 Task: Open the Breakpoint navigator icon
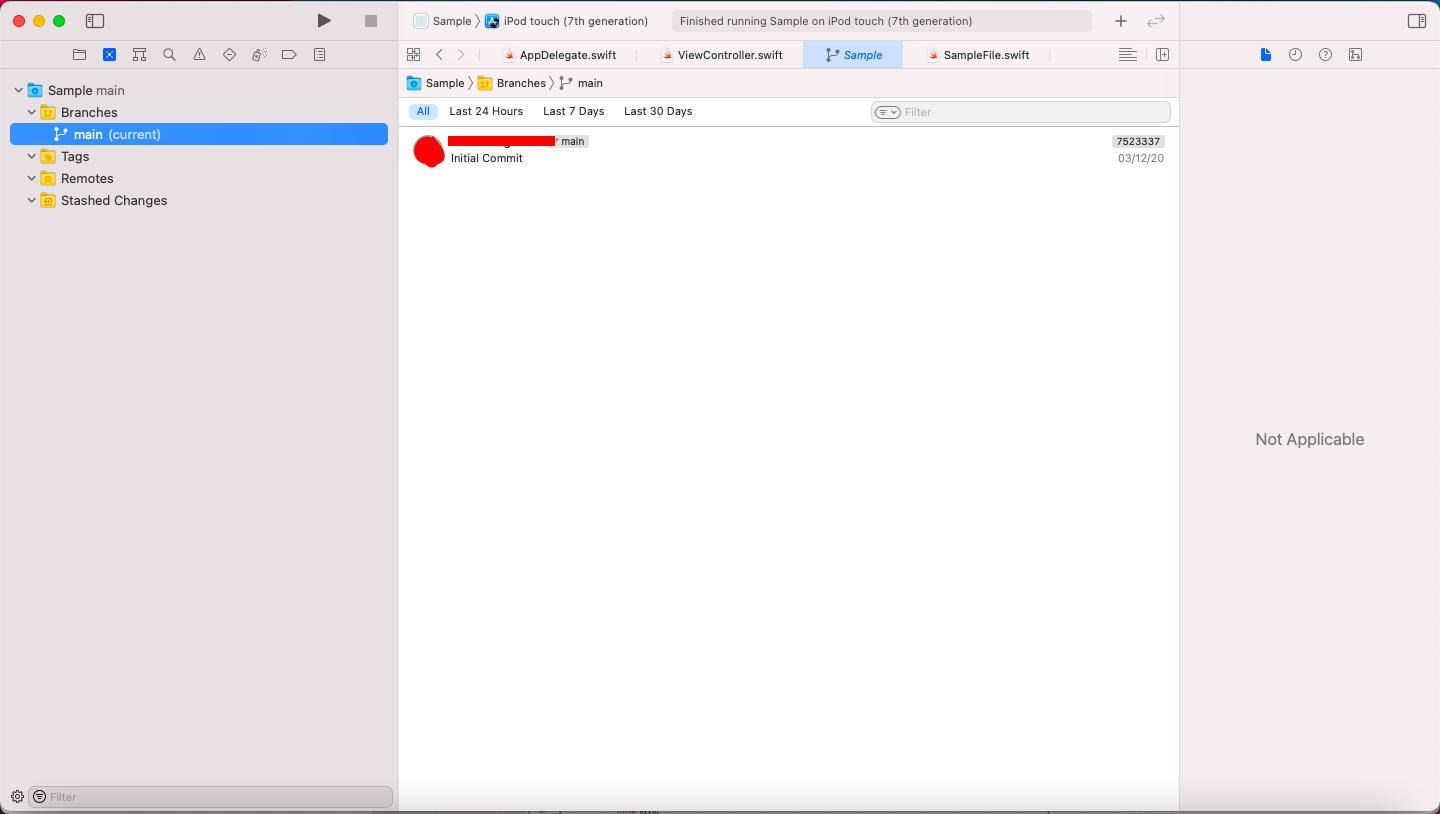(x=289, y=55)
